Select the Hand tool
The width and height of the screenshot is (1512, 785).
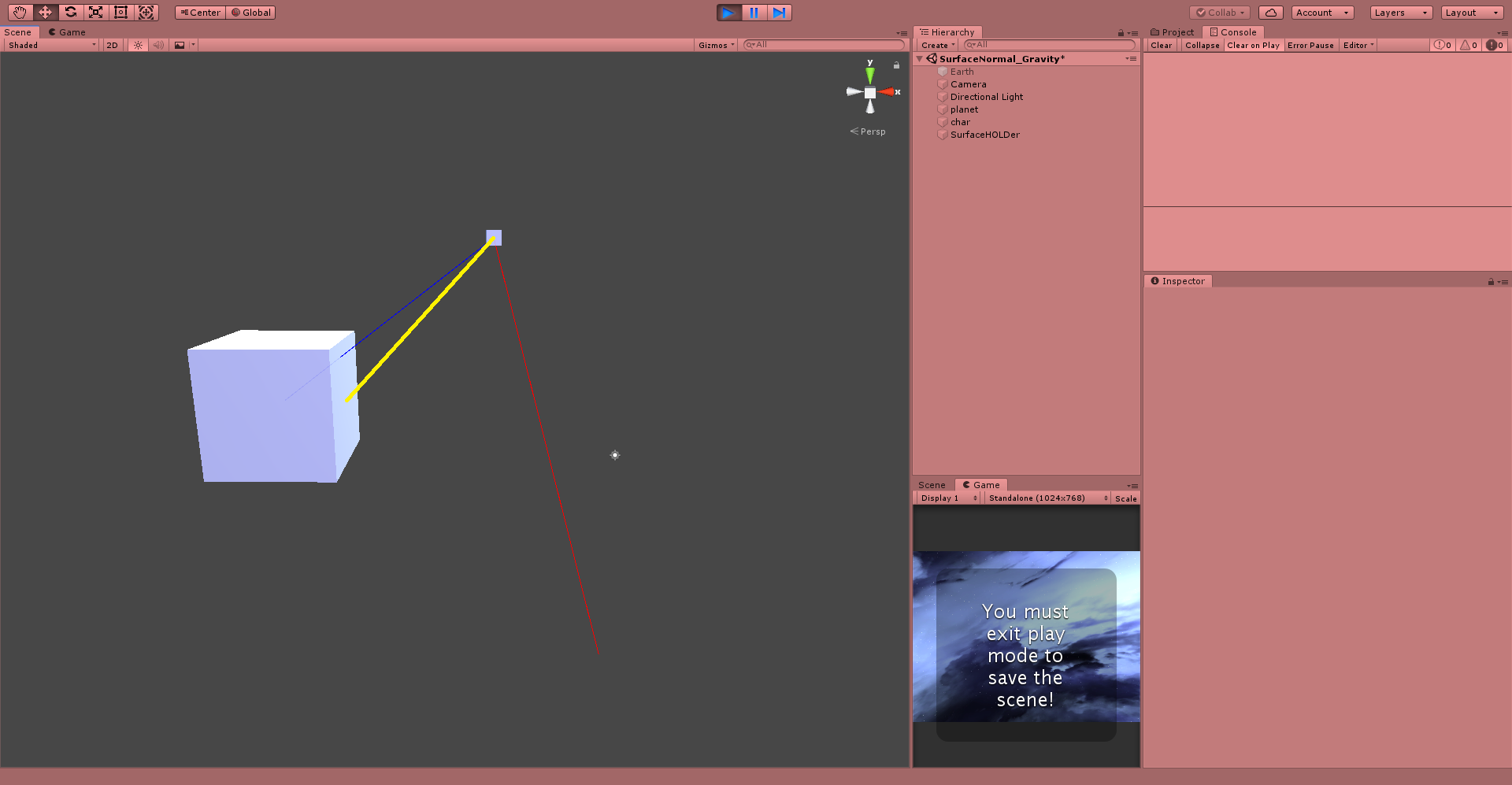tap(20, 13)
